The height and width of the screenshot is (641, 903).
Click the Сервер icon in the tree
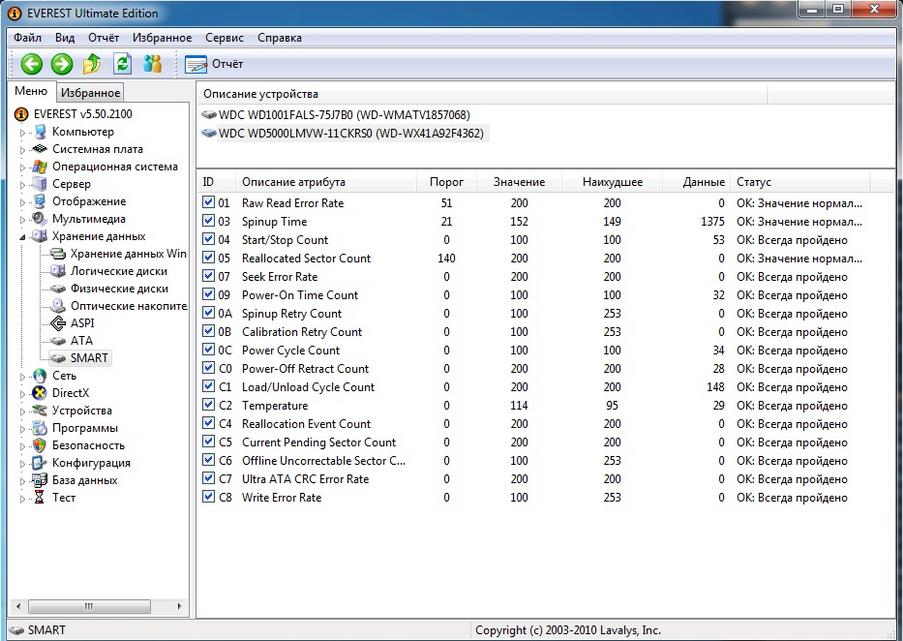[x=40, y=184]
